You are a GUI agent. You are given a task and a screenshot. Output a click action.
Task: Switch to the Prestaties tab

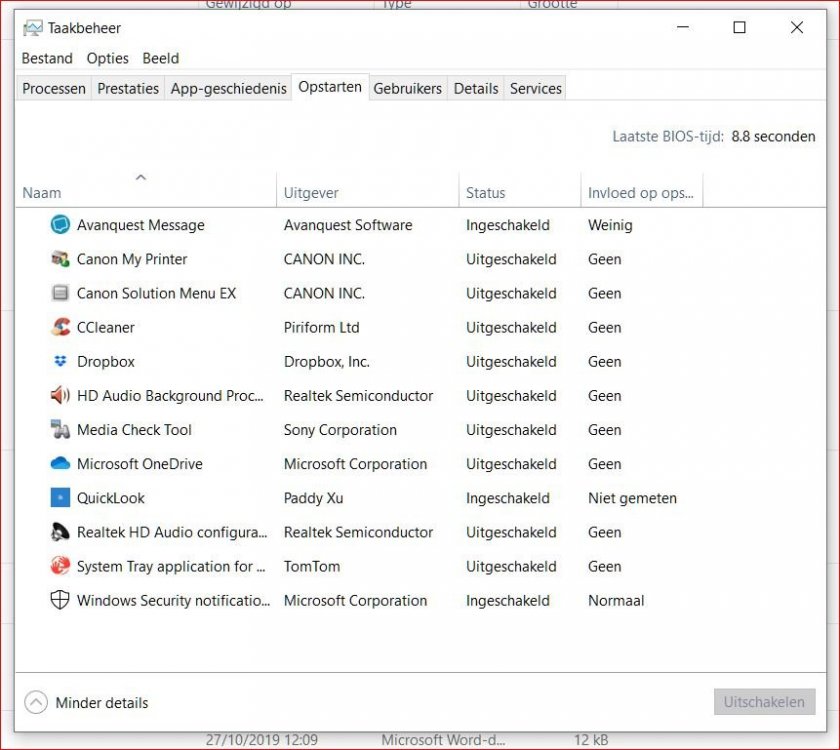(128, 88)
